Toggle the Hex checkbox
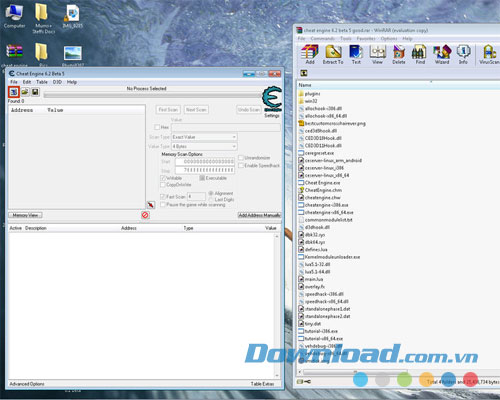The width and height of the screenshot is (500, 400). [157, 127]
